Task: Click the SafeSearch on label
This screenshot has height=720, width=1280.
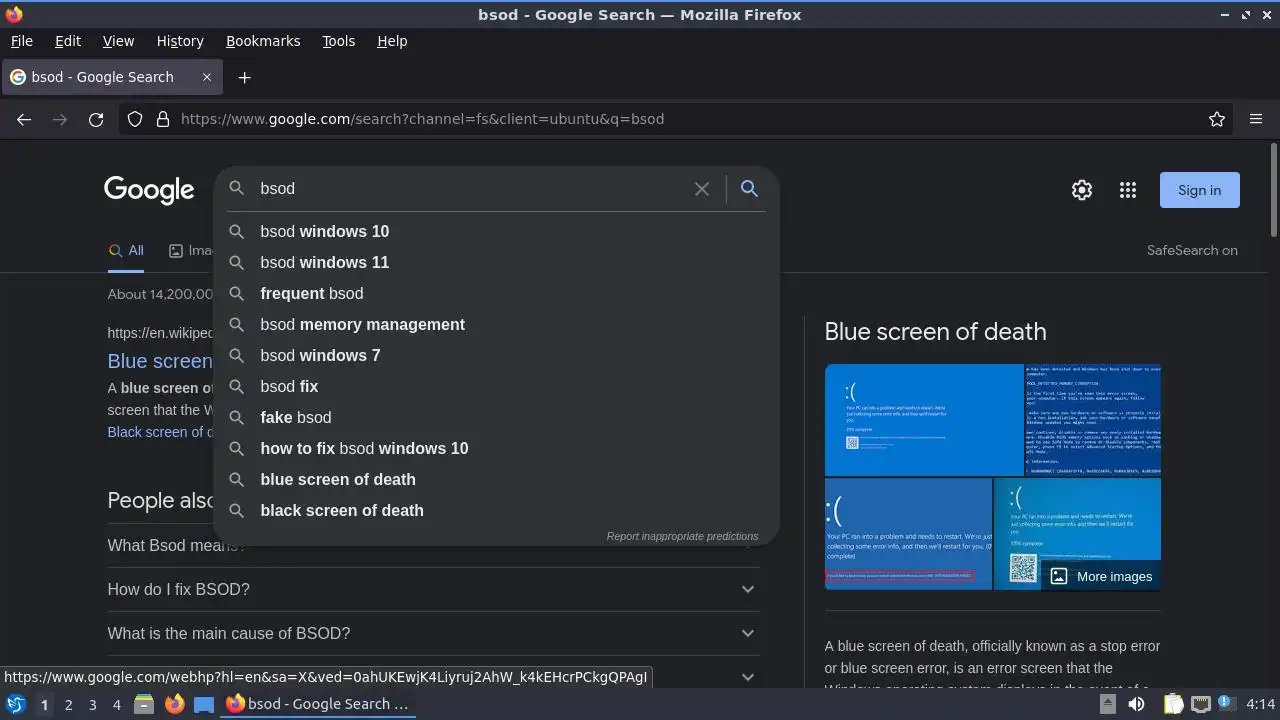Action: click(1192, 250)
